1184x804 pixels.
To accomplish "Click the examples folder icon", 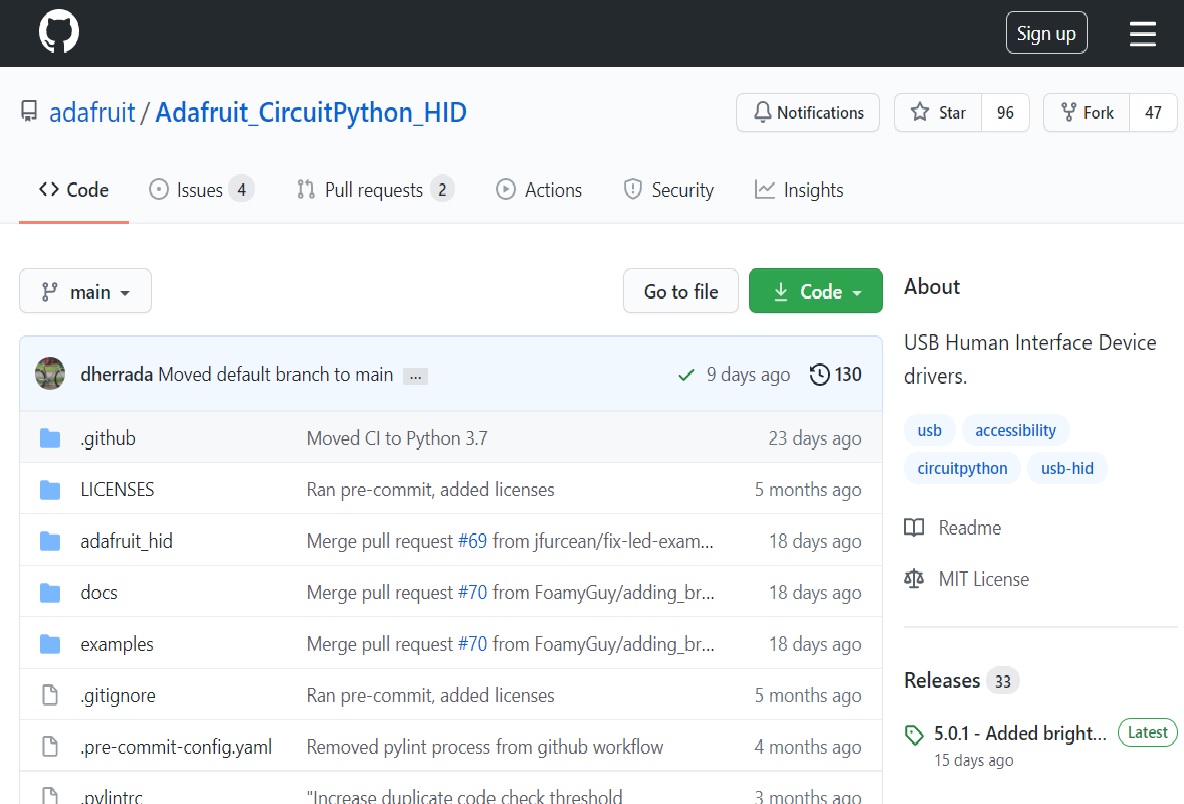I will tap(50, 644).
